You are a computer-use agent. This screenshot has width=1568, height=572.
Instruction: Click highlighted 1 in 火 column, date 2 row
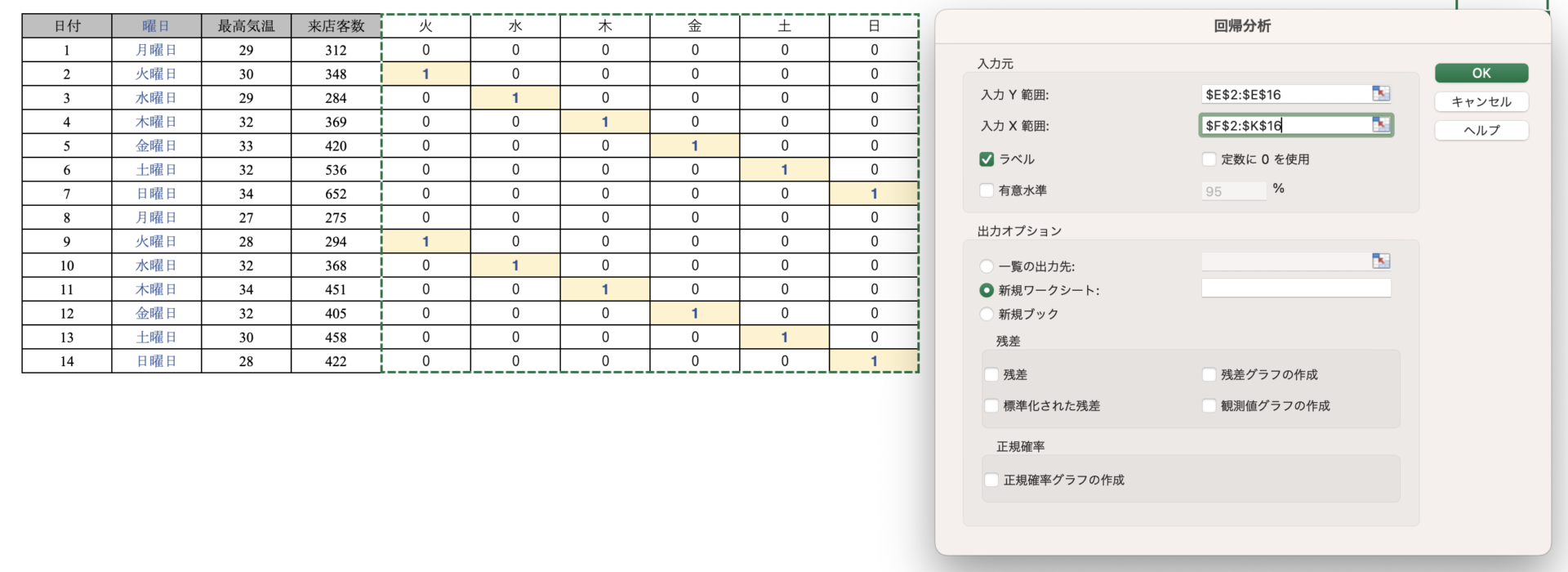click(x=426, y=74)
